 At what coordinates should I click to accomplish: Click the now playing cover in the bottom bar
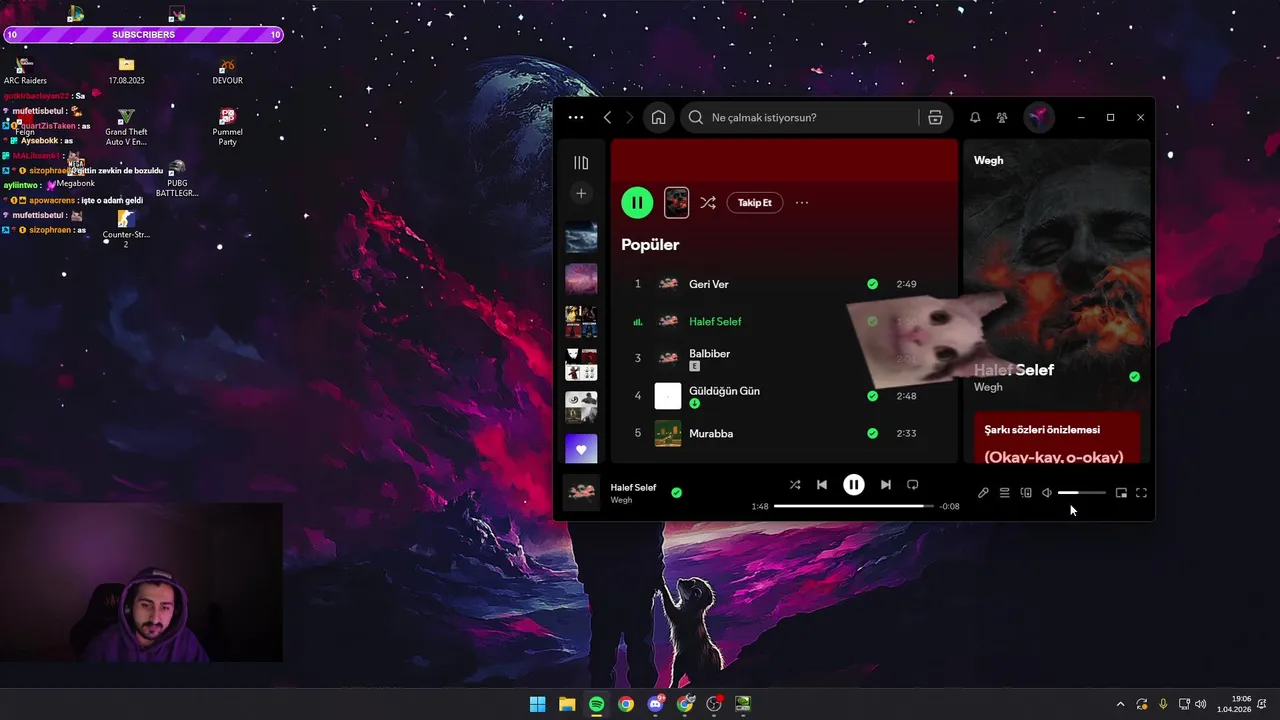tap(581, 492)
